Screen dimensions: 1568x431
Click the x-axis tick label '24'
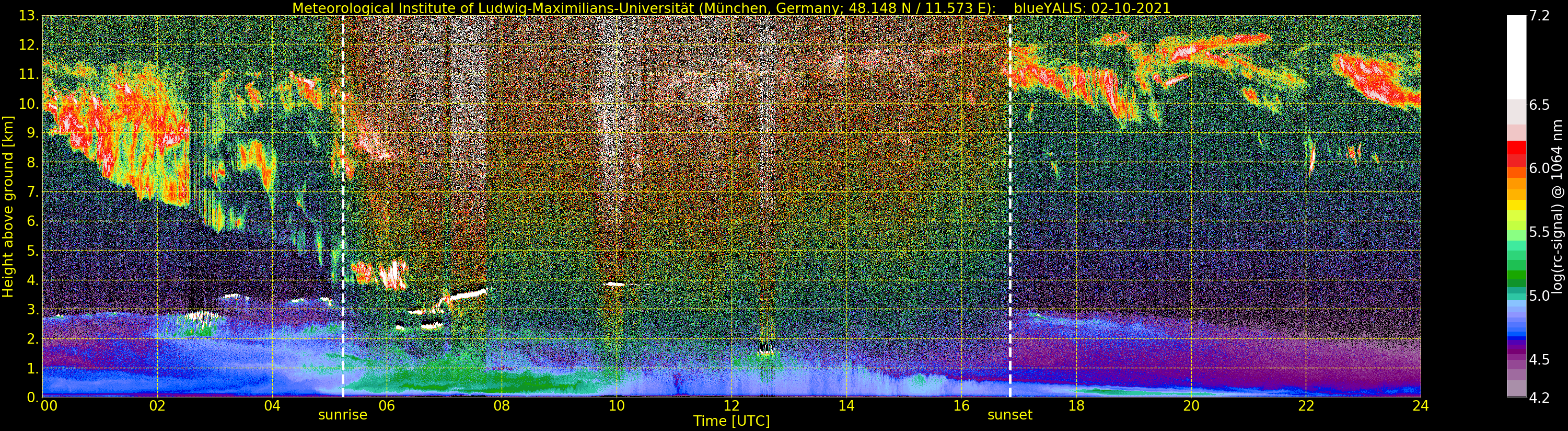tap(1420, 406)
